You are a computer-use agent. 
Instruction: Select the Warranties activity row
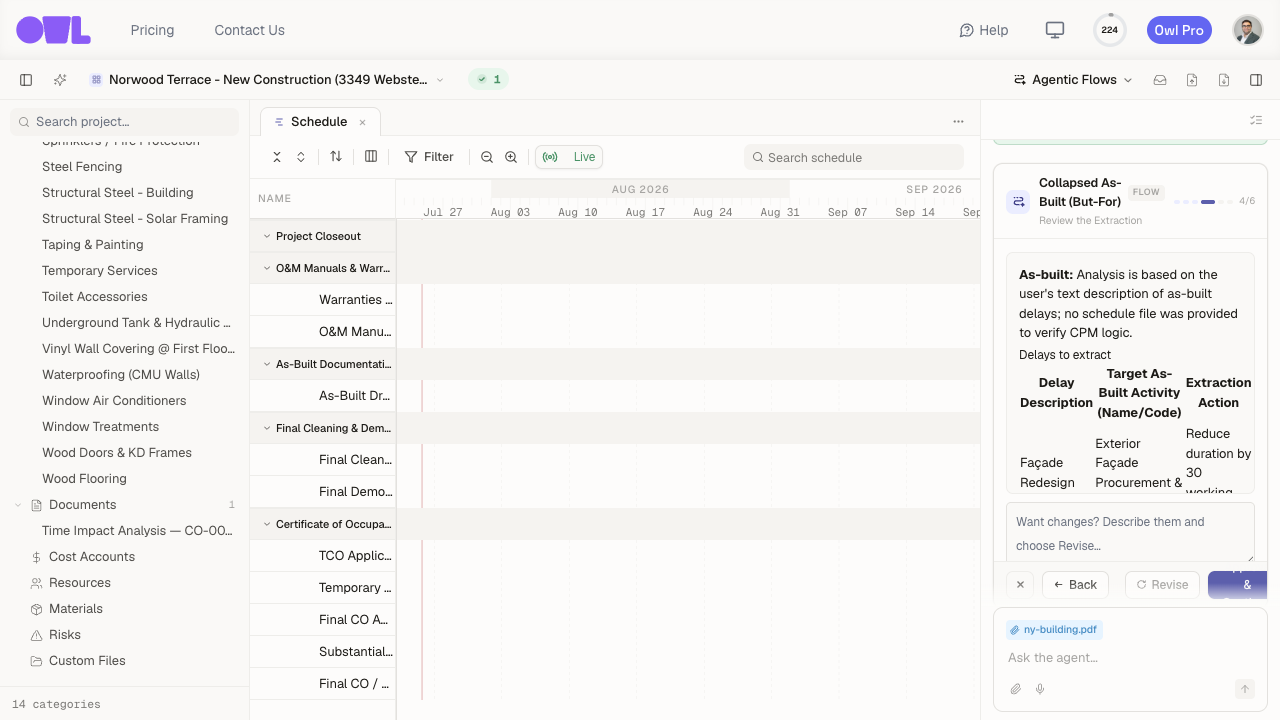click(323, 300)
